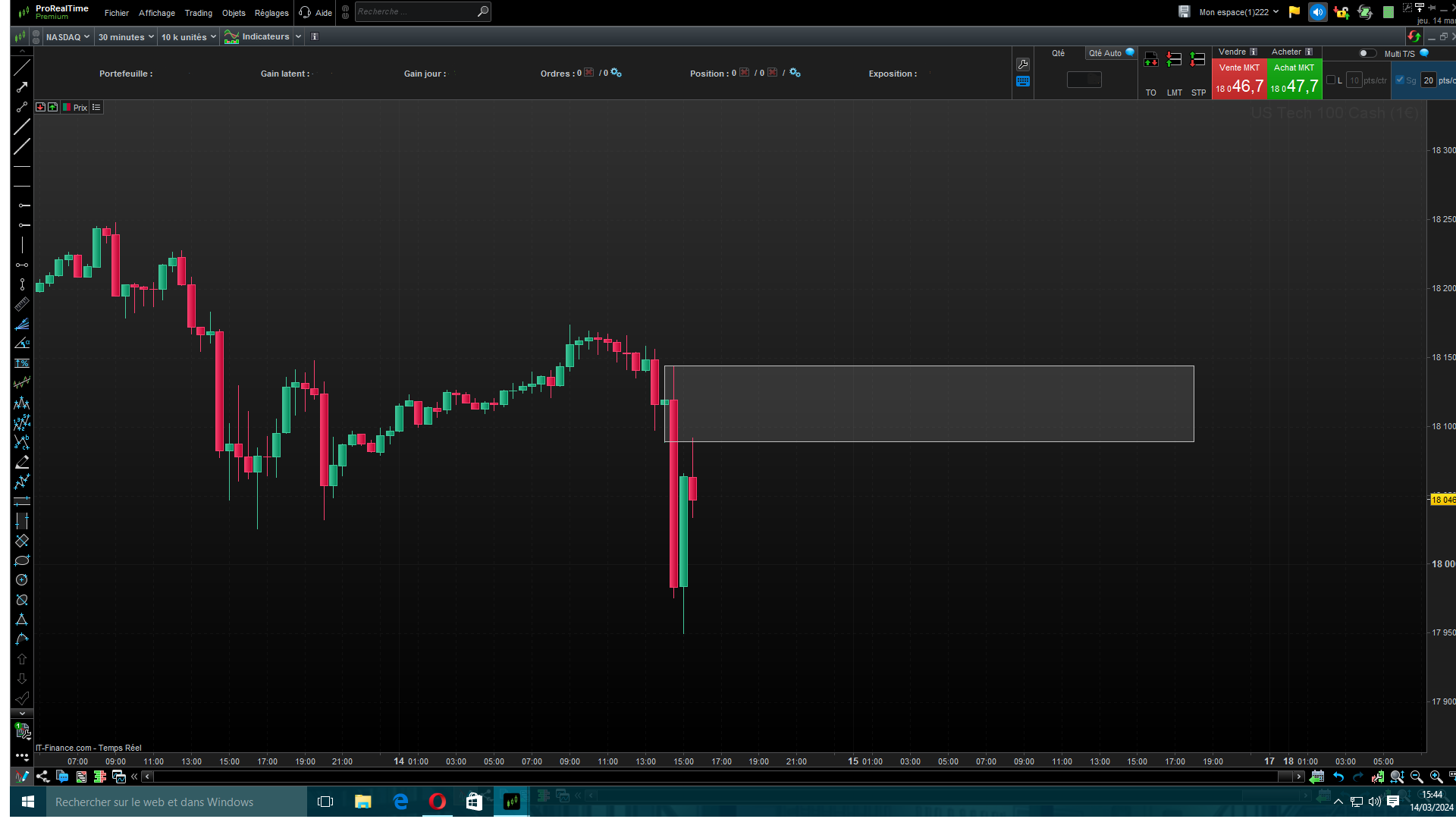Click the zoom out magnifier icon
Screen dimensions: 1456x819
coord(1417,777)
